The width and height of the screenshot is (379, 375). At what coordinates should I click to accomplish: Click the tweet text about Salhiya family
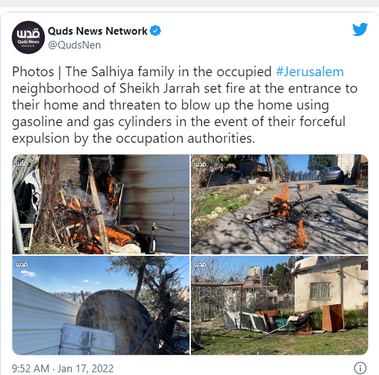185,105
